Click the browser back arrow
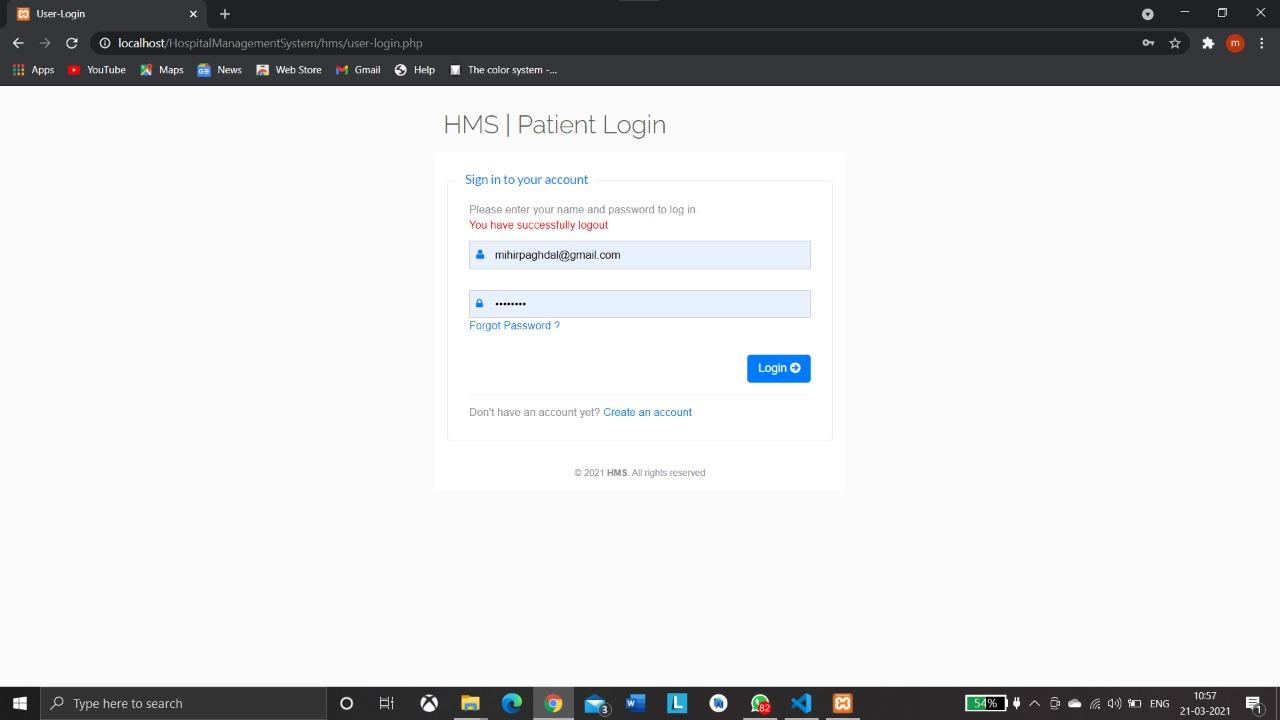 18,43
